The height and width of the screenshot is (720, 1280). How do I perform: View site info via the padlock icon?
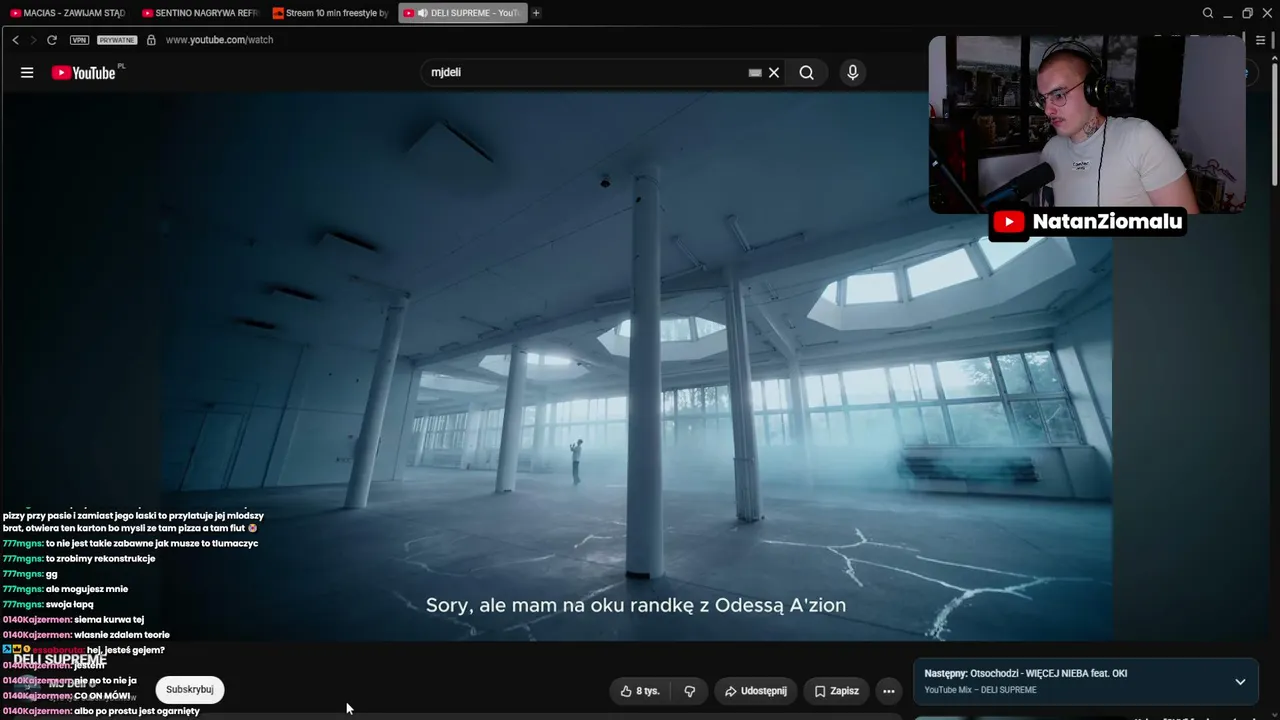(151, 40)
